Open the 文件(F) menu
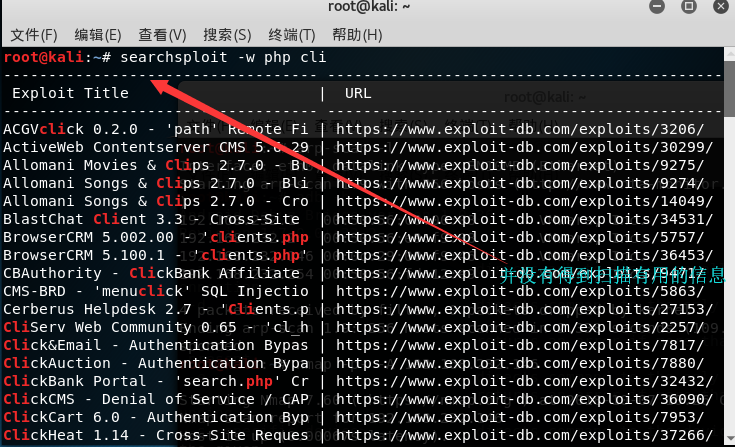Viewport: 735px width, 447px height. (34, 35)
